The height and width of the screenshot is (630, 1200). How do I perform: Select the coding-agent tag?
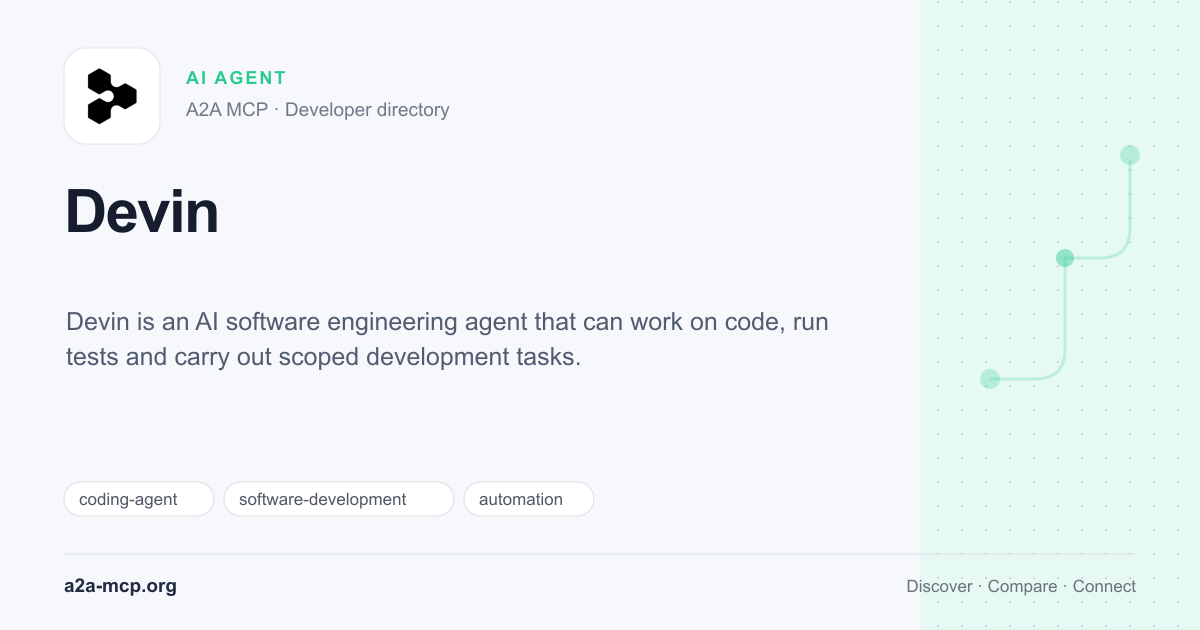(x=139, y=499)
